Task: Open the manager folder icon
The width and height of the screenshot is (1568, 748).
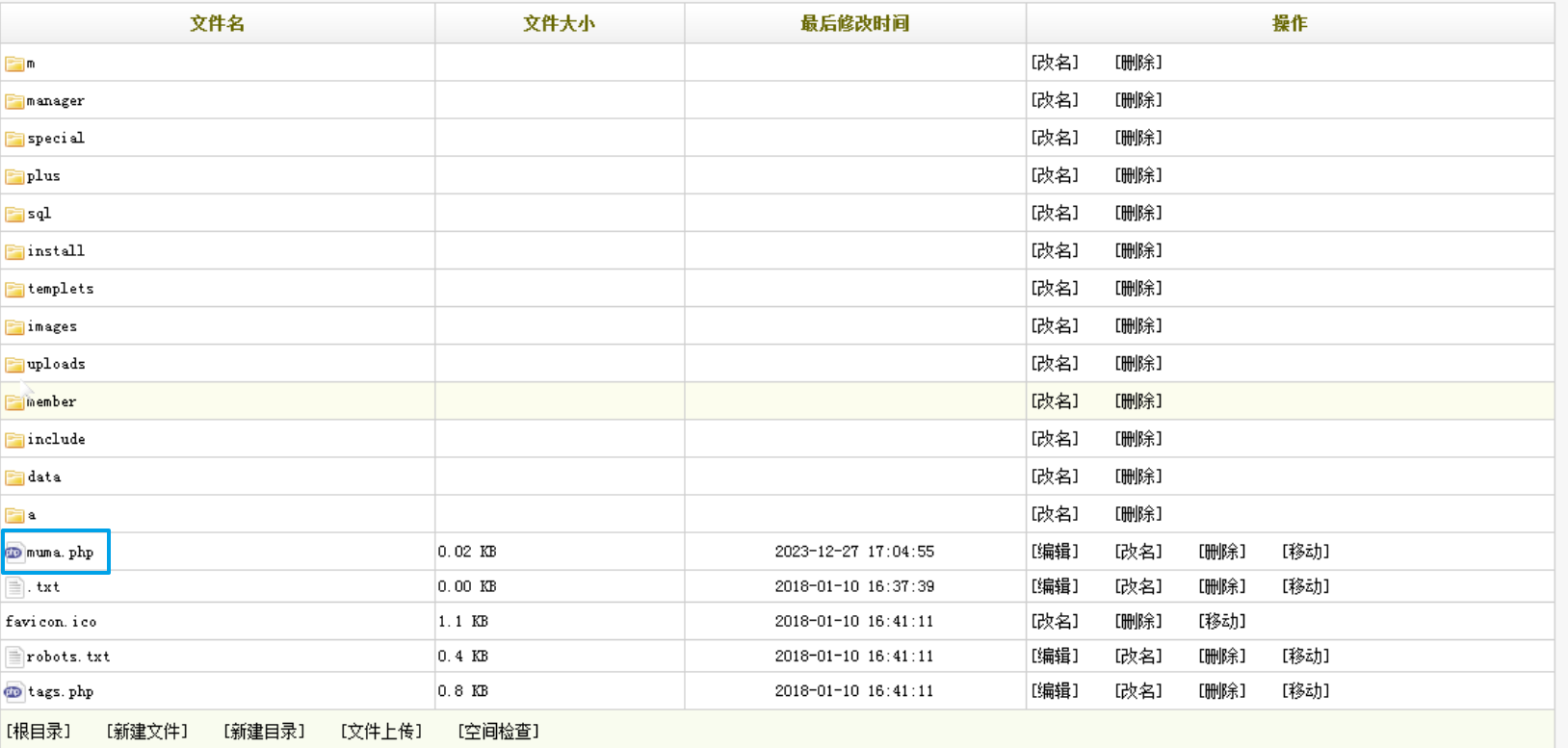Action: tap(14, 101)
